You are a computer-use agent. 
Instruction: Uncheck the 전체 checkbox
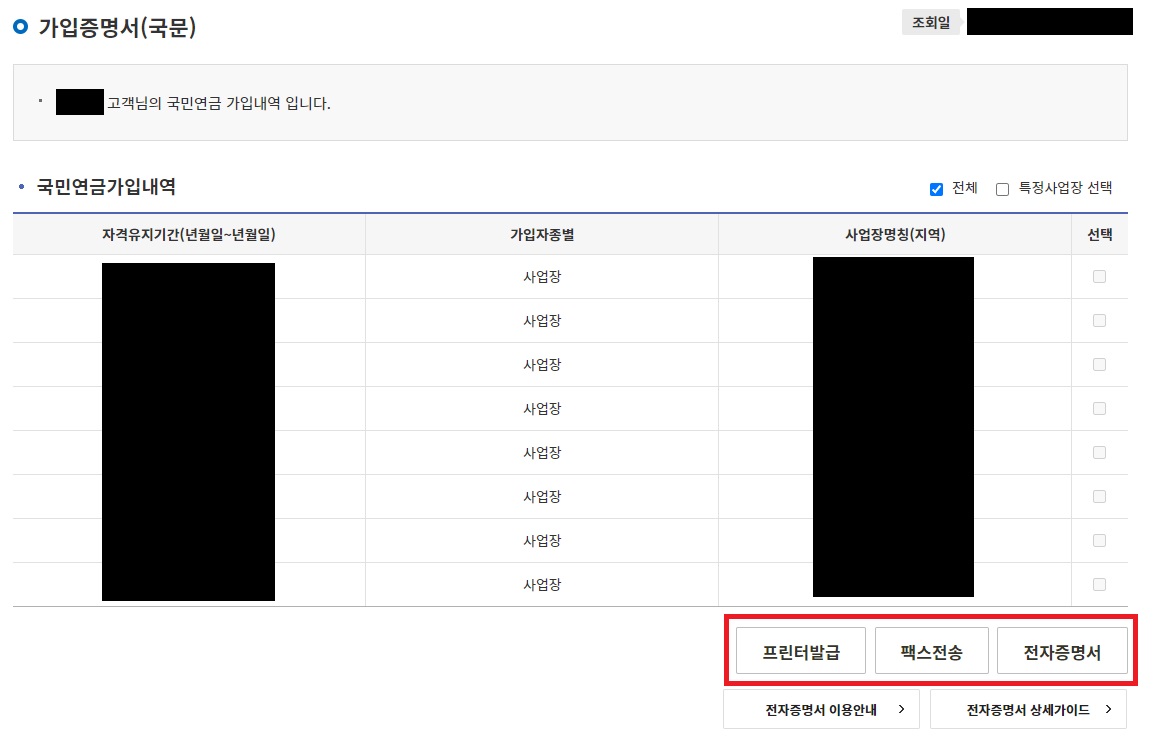click(937, 188)
